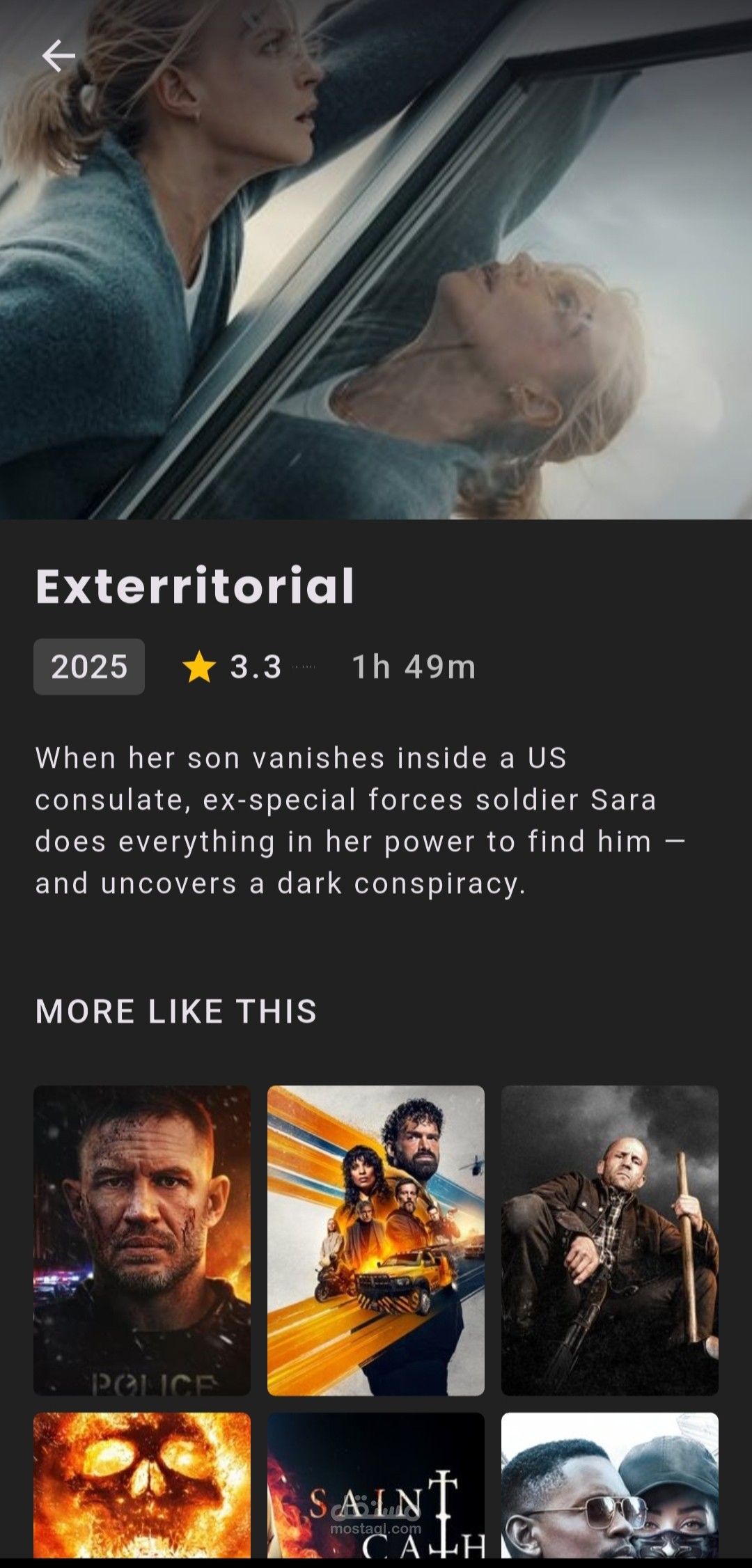Open the Saint poster with red smoke
This screenshot has height=1568, width=752.
(x=376, y=1484)
